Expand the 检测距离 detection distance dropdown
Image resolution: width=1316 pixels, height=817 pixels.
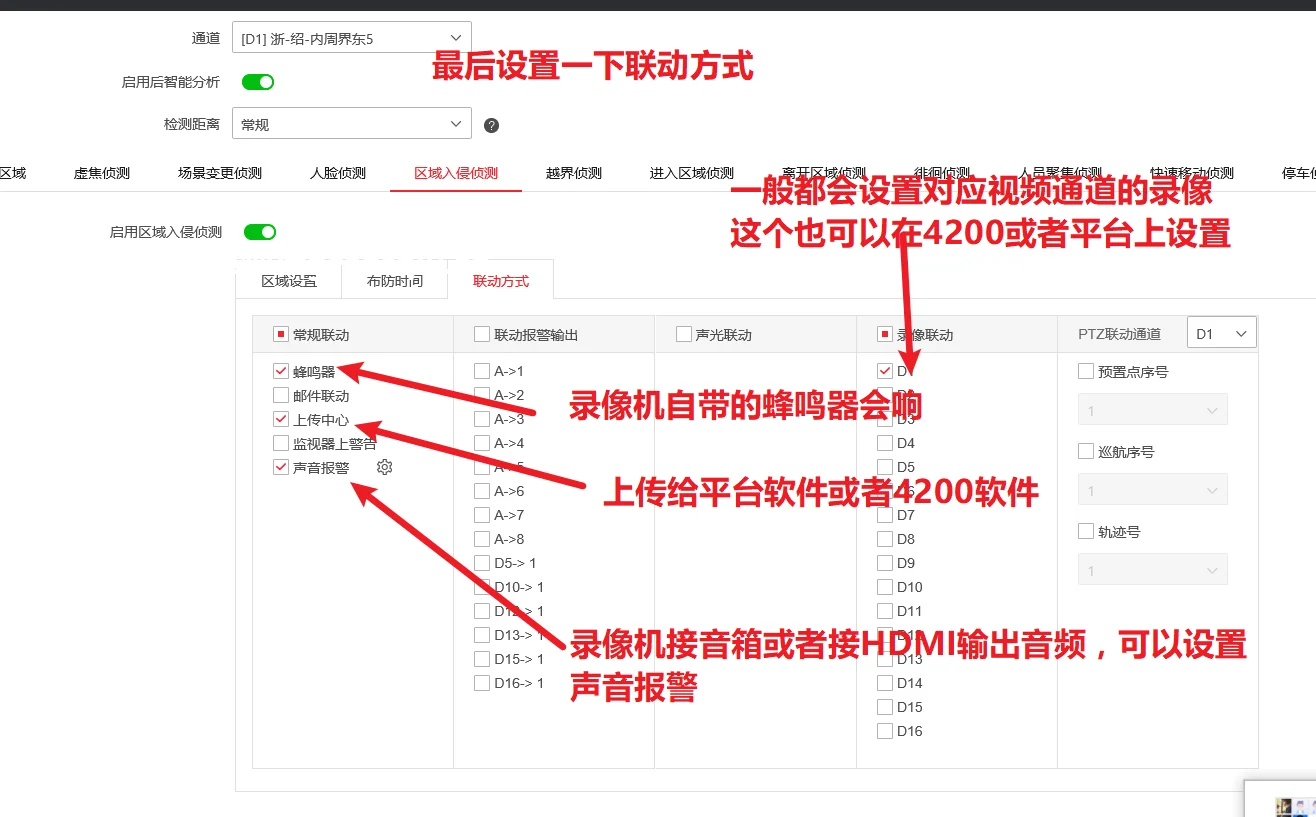[351, 124]
